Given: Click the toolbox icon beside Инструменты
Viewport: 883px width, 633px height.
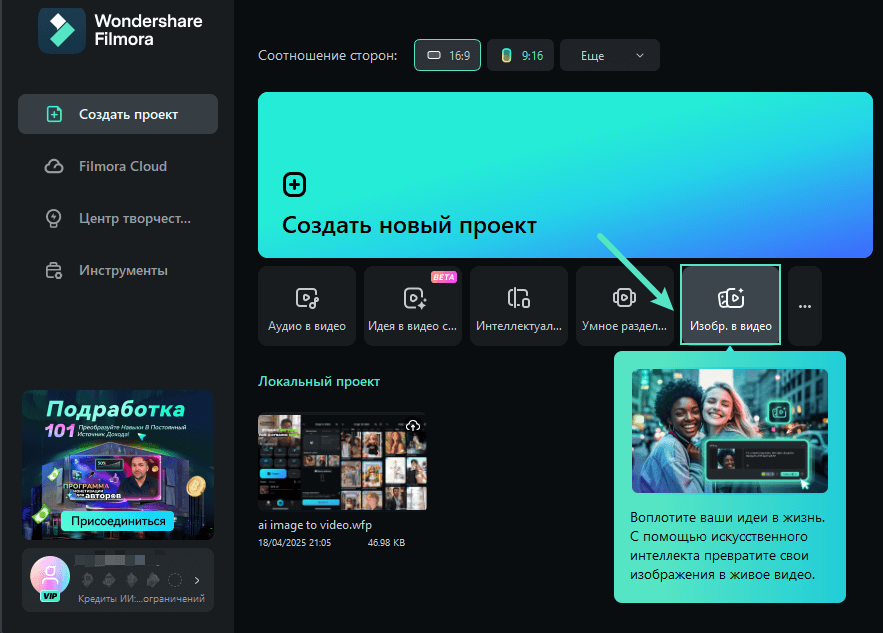Looking at the screenshot, I should [54, 271].
